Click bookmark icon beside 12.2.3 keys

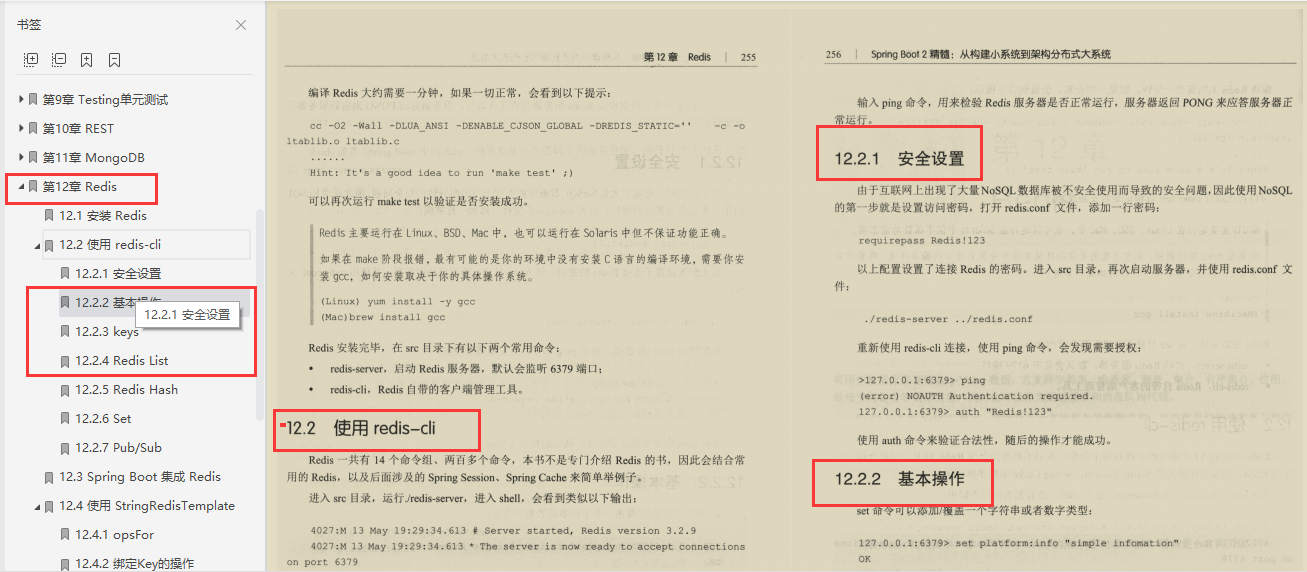65,332
